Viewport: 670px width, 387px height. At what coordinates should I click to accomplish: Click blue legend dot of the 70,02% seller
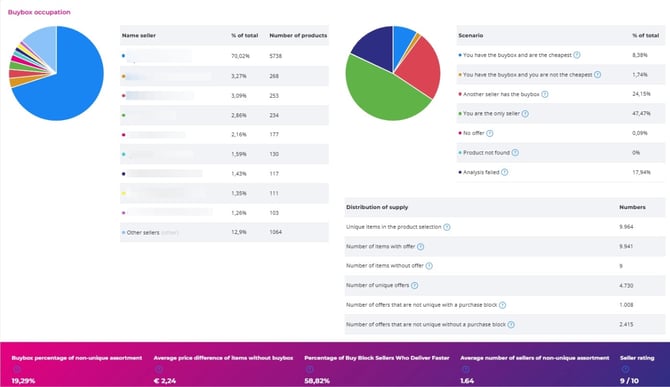click(123, 56)
